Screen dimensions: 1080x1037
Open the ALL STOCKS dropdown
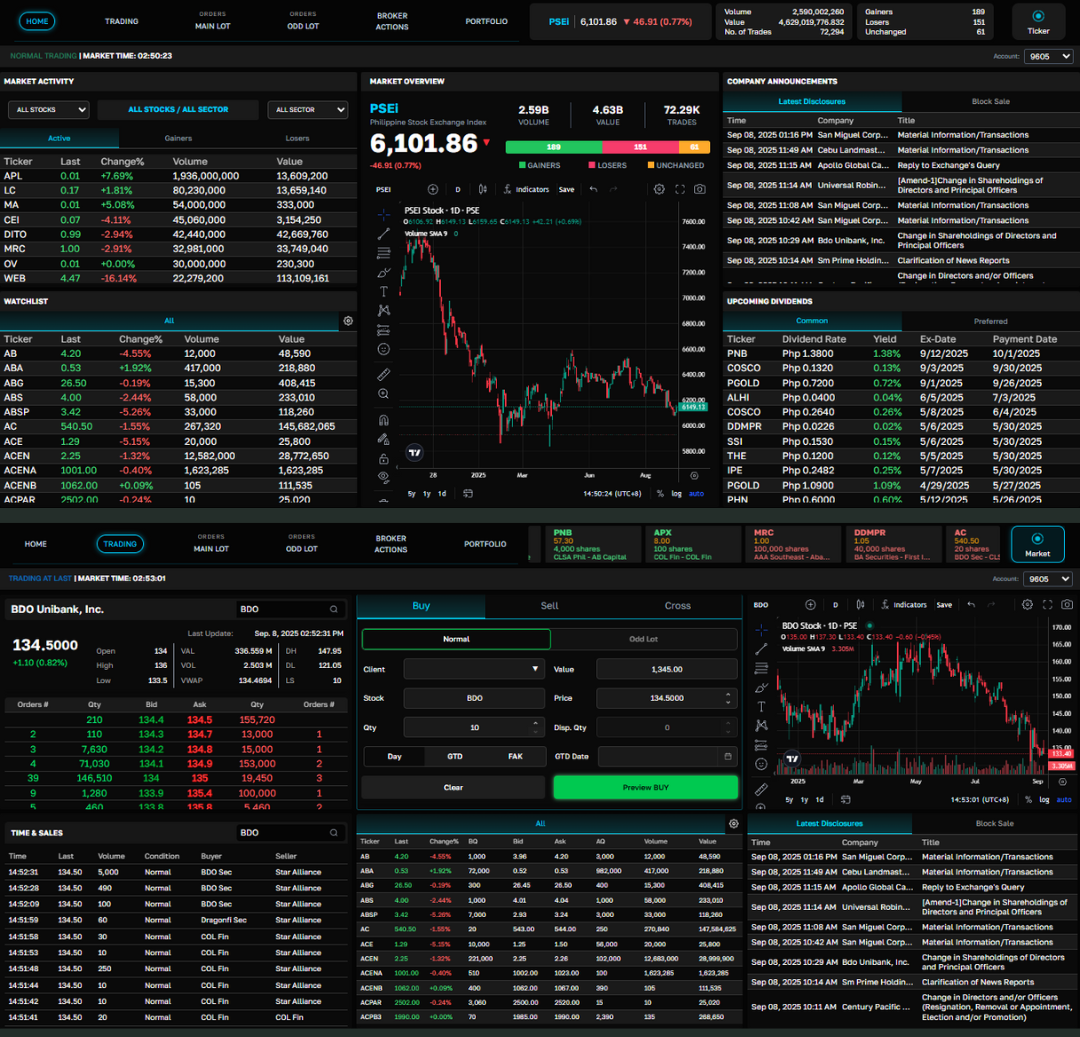point(48,110)
